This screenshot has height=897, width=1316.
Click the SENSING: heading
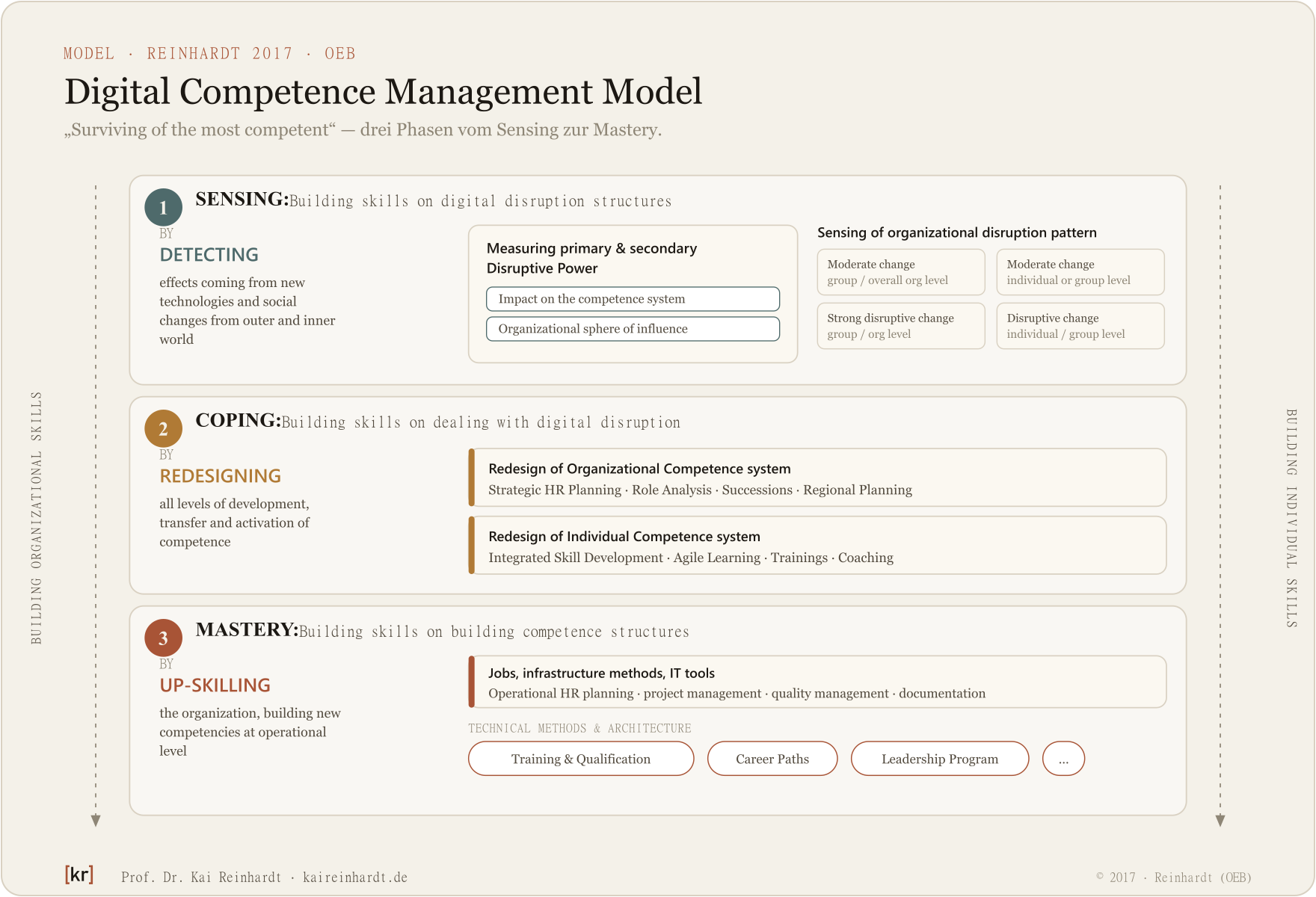(x=242, y=199)
